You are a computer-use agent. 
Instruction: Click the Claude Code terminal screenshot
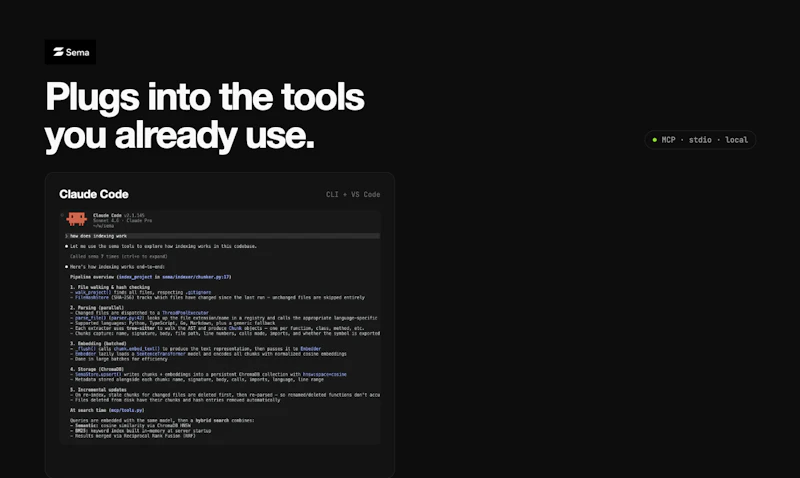[220, 327]
